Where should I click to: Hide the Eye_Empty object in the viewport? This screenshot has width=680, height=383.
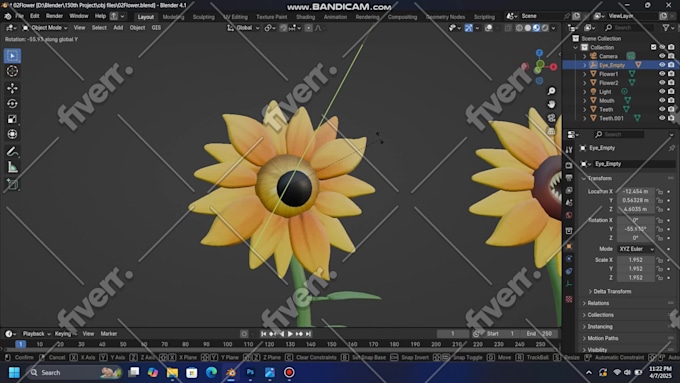(662, 65)
